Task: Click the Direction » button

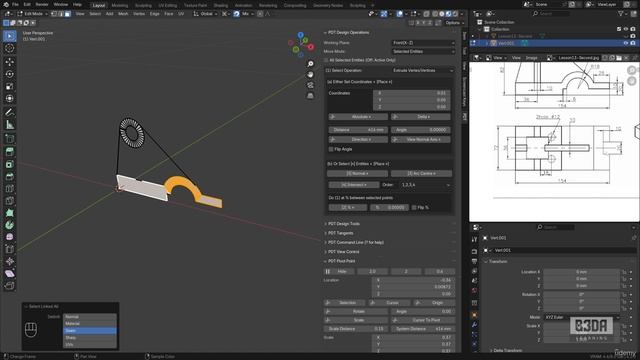Action: [358, 140]
